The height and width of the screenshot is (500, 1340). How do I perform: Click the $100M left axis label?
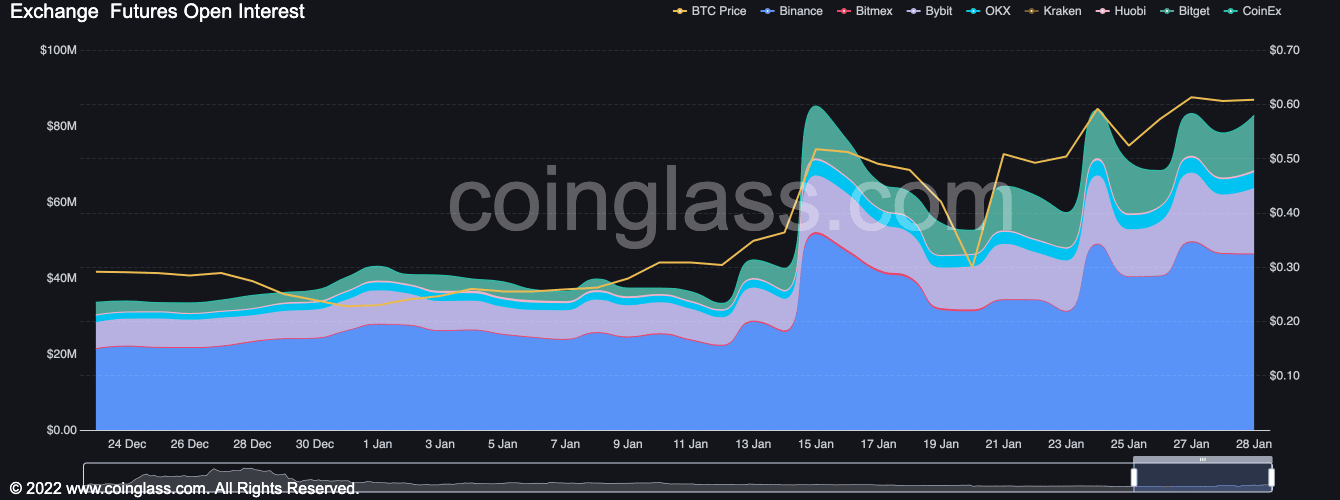(x=58, y=50)
